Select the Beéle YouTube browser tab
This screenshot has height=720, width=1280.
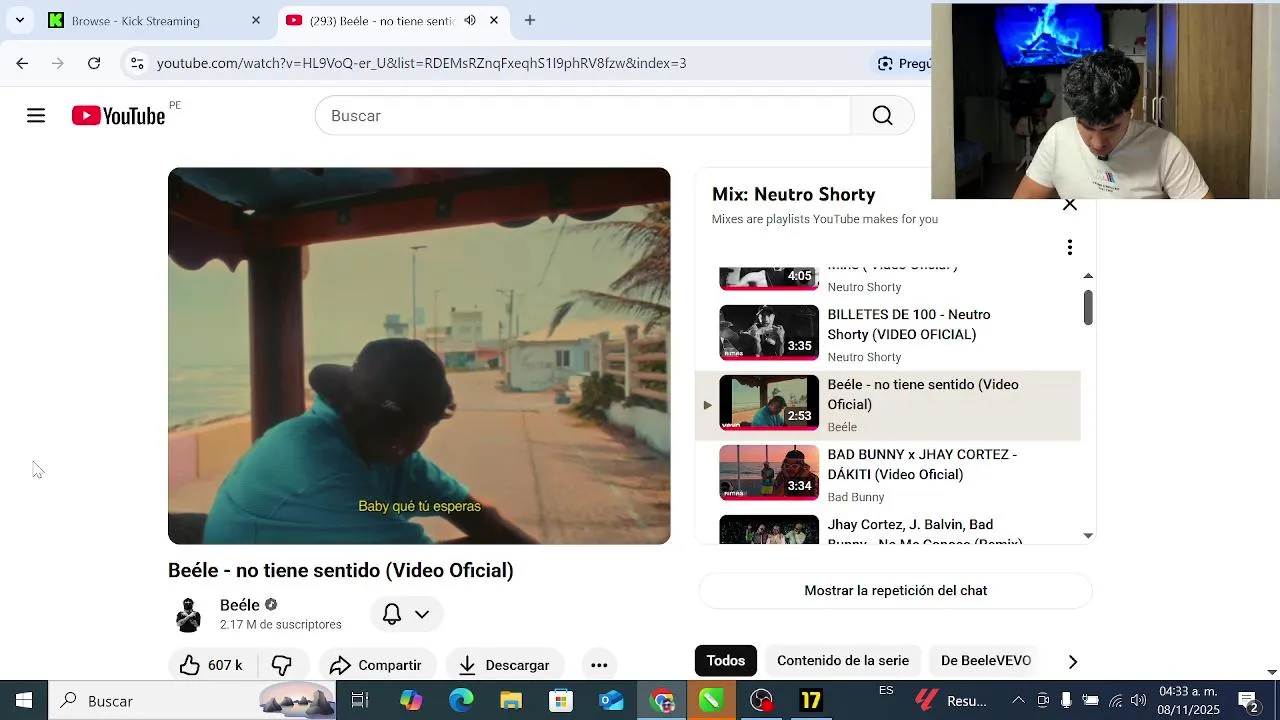tap(381, 20)
